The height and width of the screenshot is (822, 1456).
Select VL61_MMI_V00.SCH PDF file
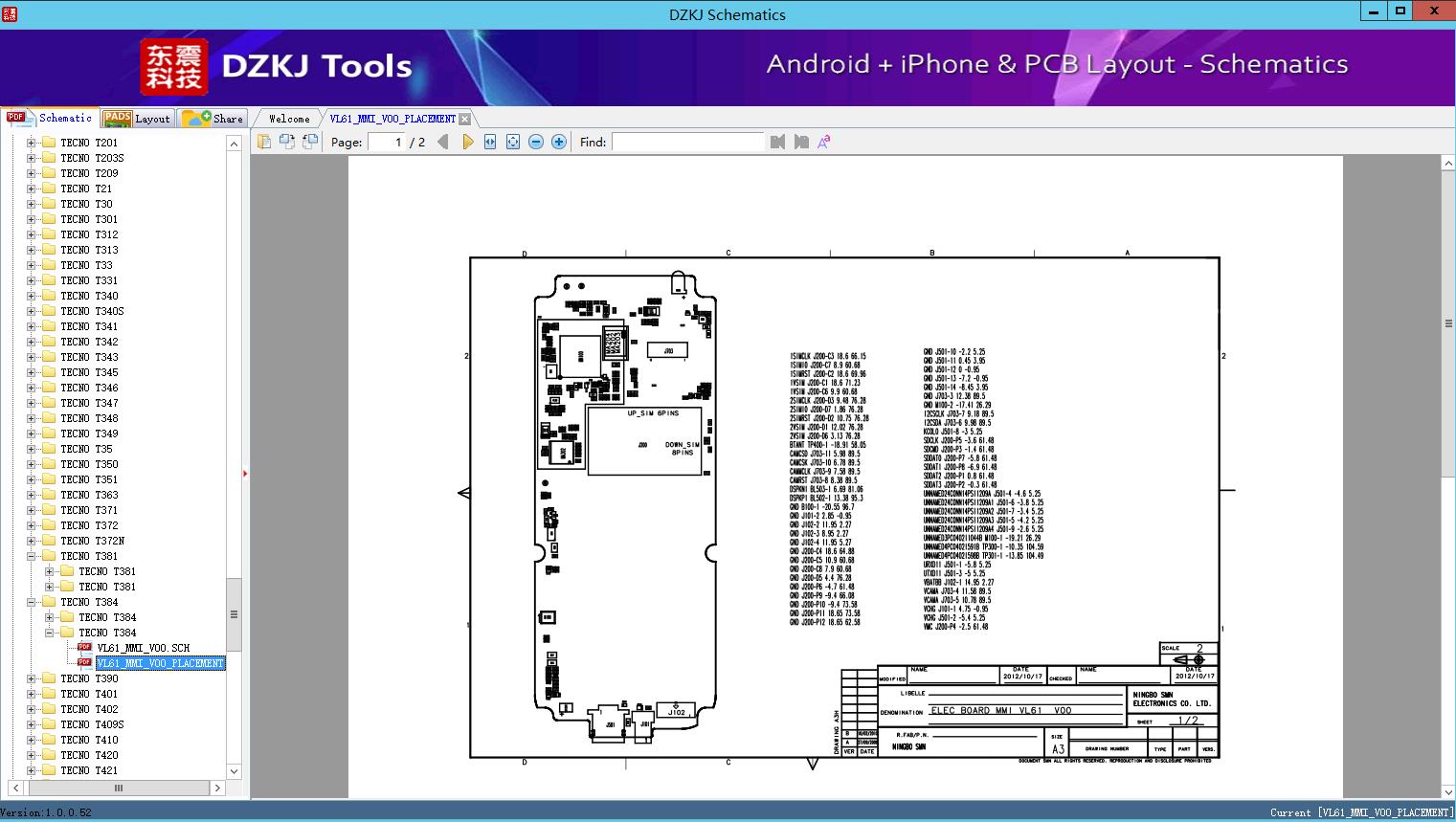tap(144, 648)
